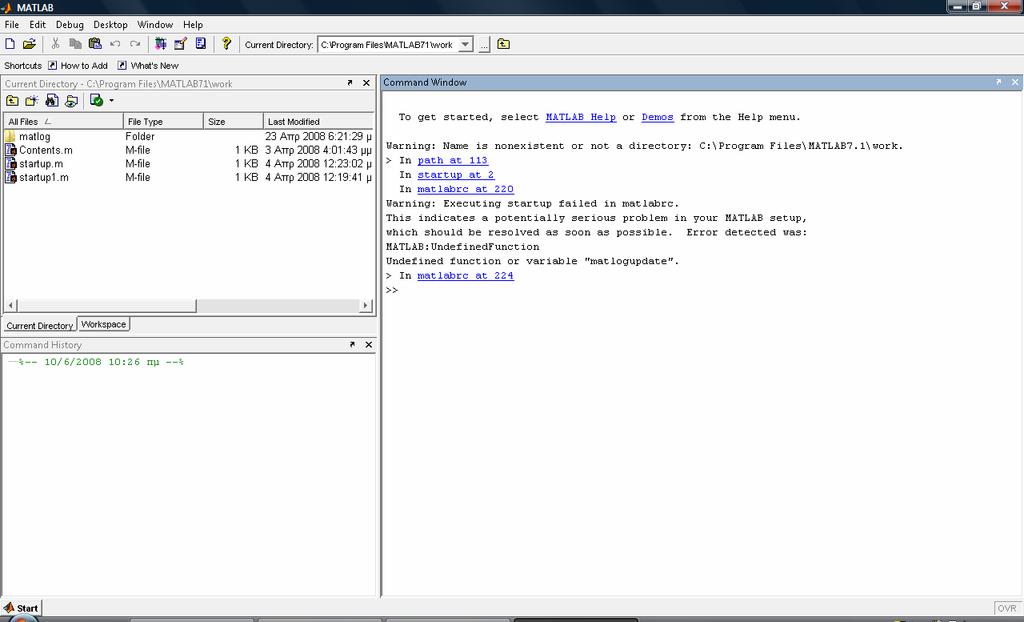Open the Profiler from toolbar
The height and width of the screenshot is (622, 1024).
point(200,44)
